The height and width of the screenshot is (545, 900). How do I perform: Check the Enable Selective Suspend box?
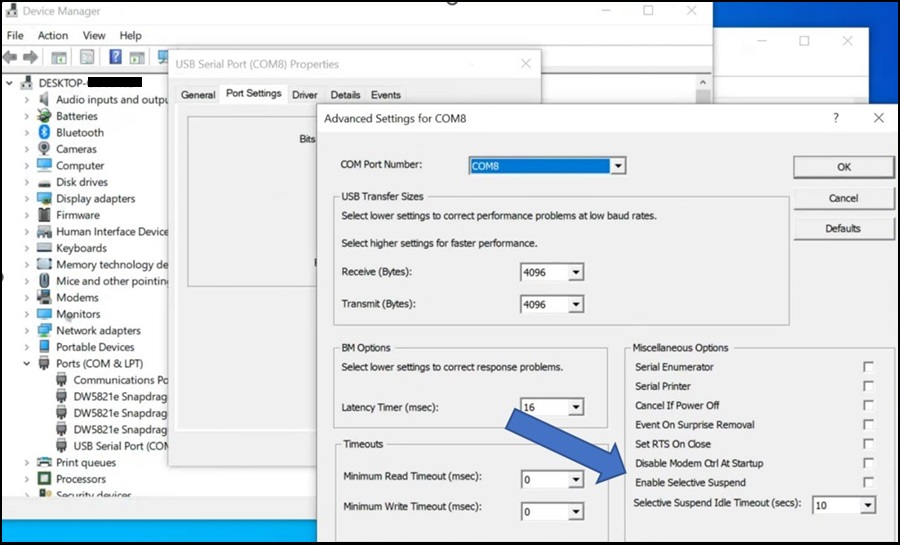tap(868, 483)
